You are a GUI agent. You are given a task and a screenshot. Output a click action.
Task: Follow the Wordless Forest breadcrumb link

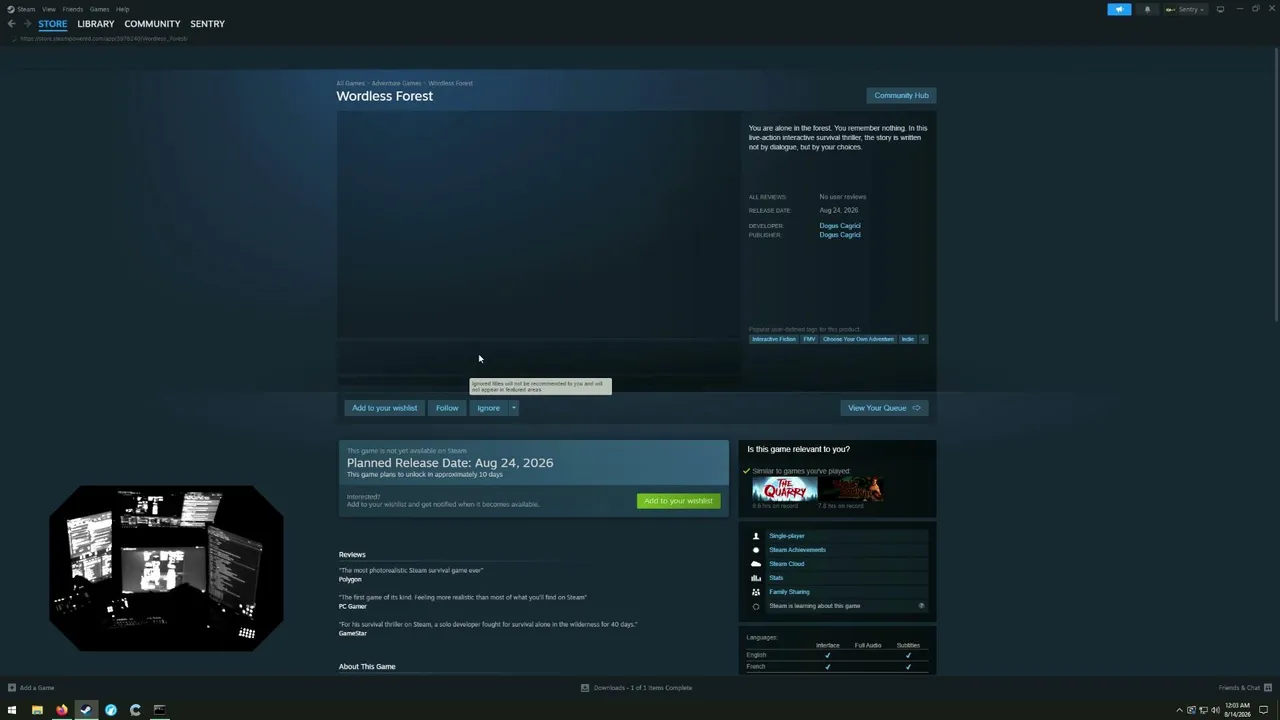(x=450, y=83)
